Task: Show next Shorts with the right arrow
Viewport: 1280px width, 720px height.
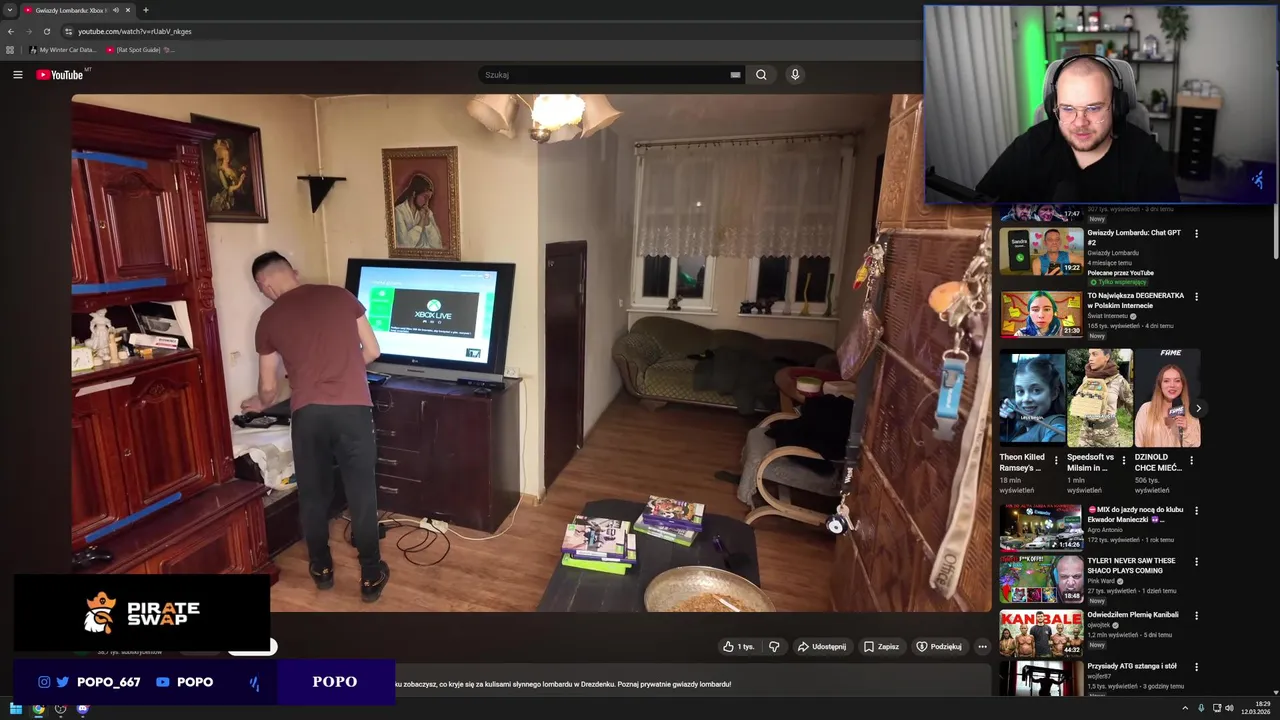Action: point(1198,408)
